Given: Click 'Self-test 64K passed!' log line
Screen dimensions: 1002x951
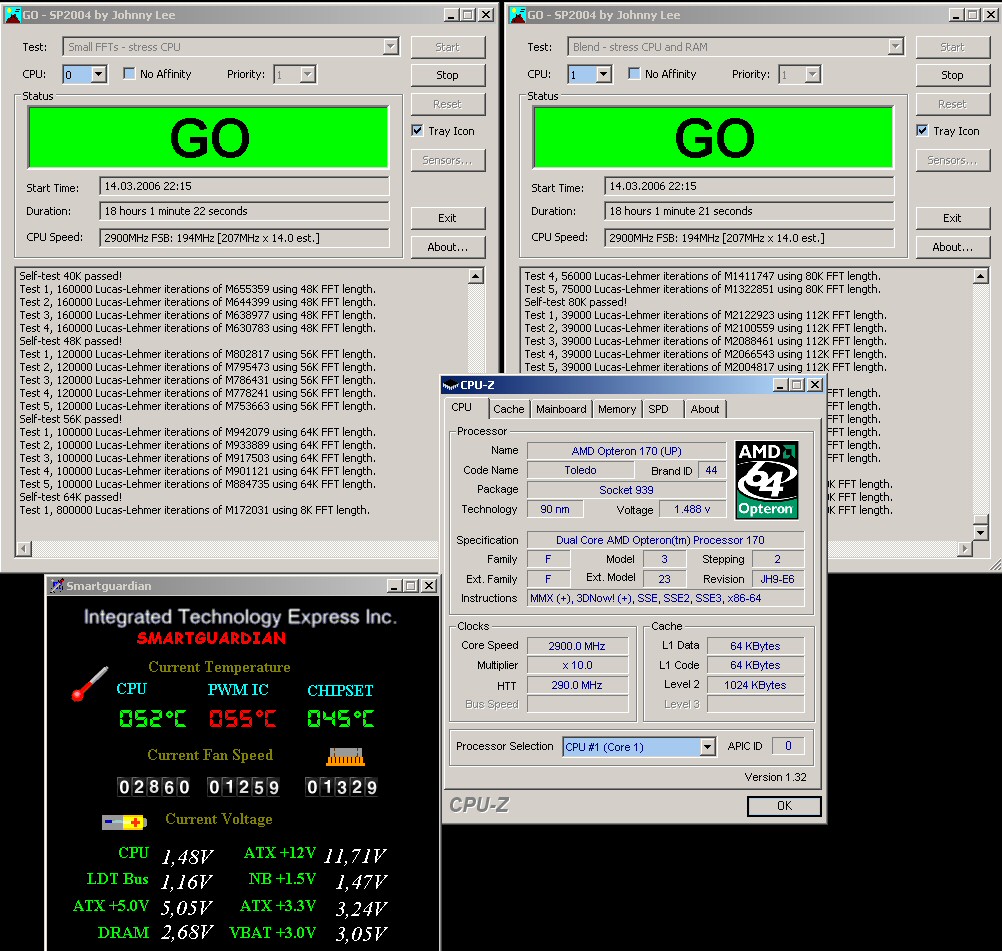Looking at the screenshot, I should [70, 497].
